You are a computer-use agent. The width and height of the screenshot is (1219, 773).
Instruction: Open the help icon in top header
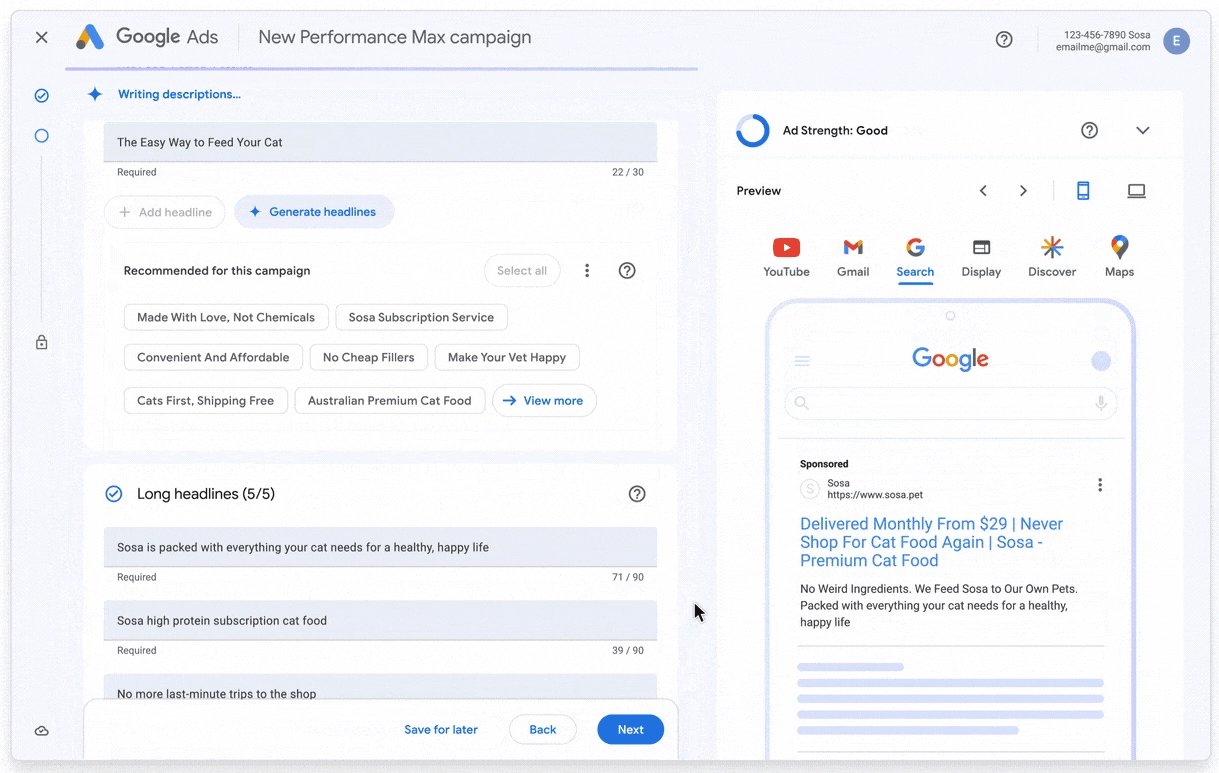point(1004,39)
